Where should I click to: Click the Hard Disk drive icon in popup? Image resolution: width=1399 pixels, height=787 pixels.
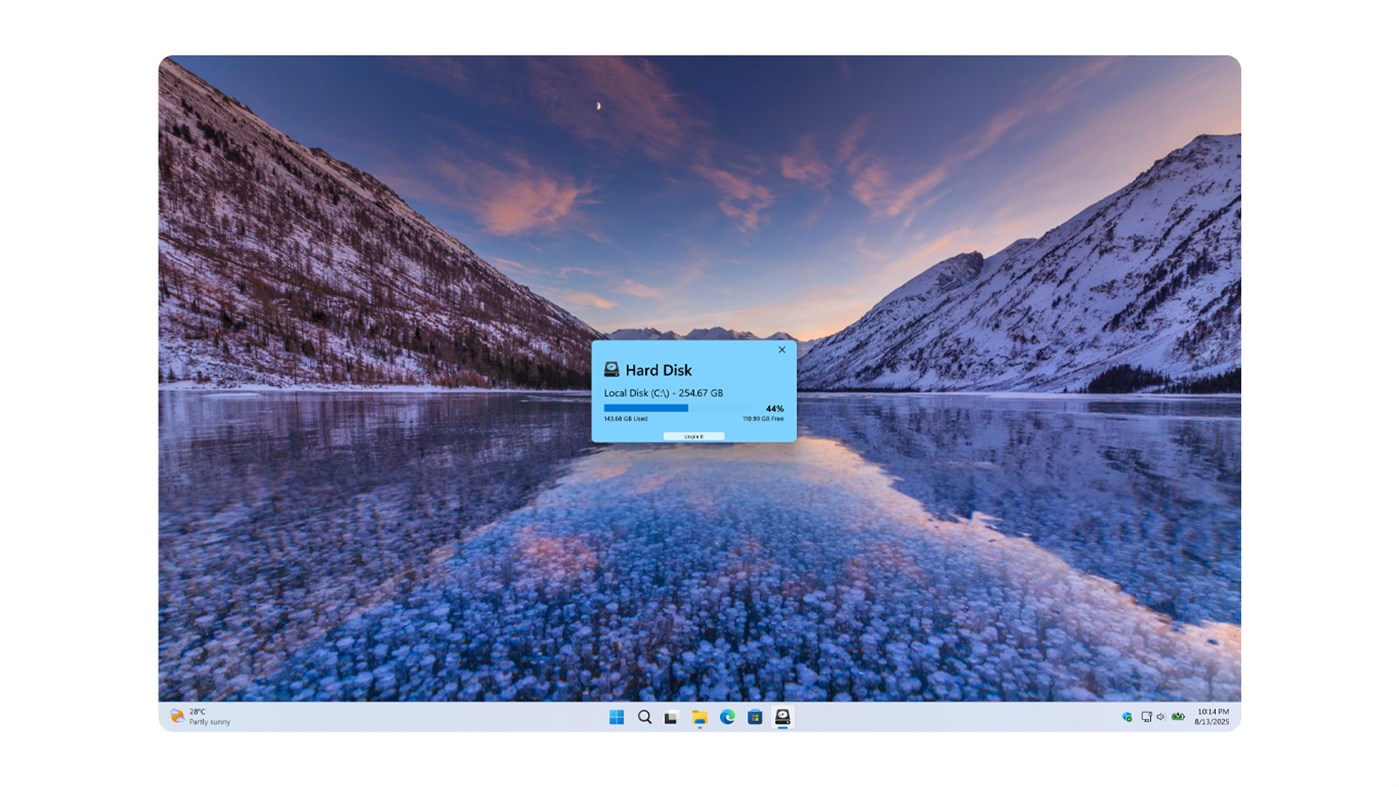[611, 369]
